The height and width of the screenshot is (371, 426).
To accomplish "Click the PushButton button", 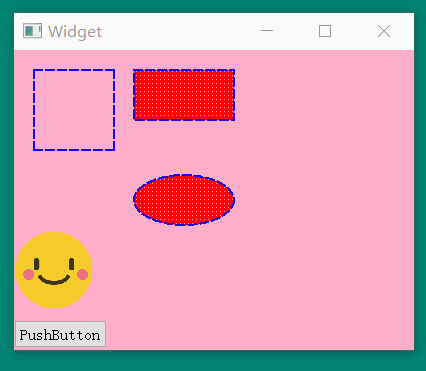I will [61, 334].
